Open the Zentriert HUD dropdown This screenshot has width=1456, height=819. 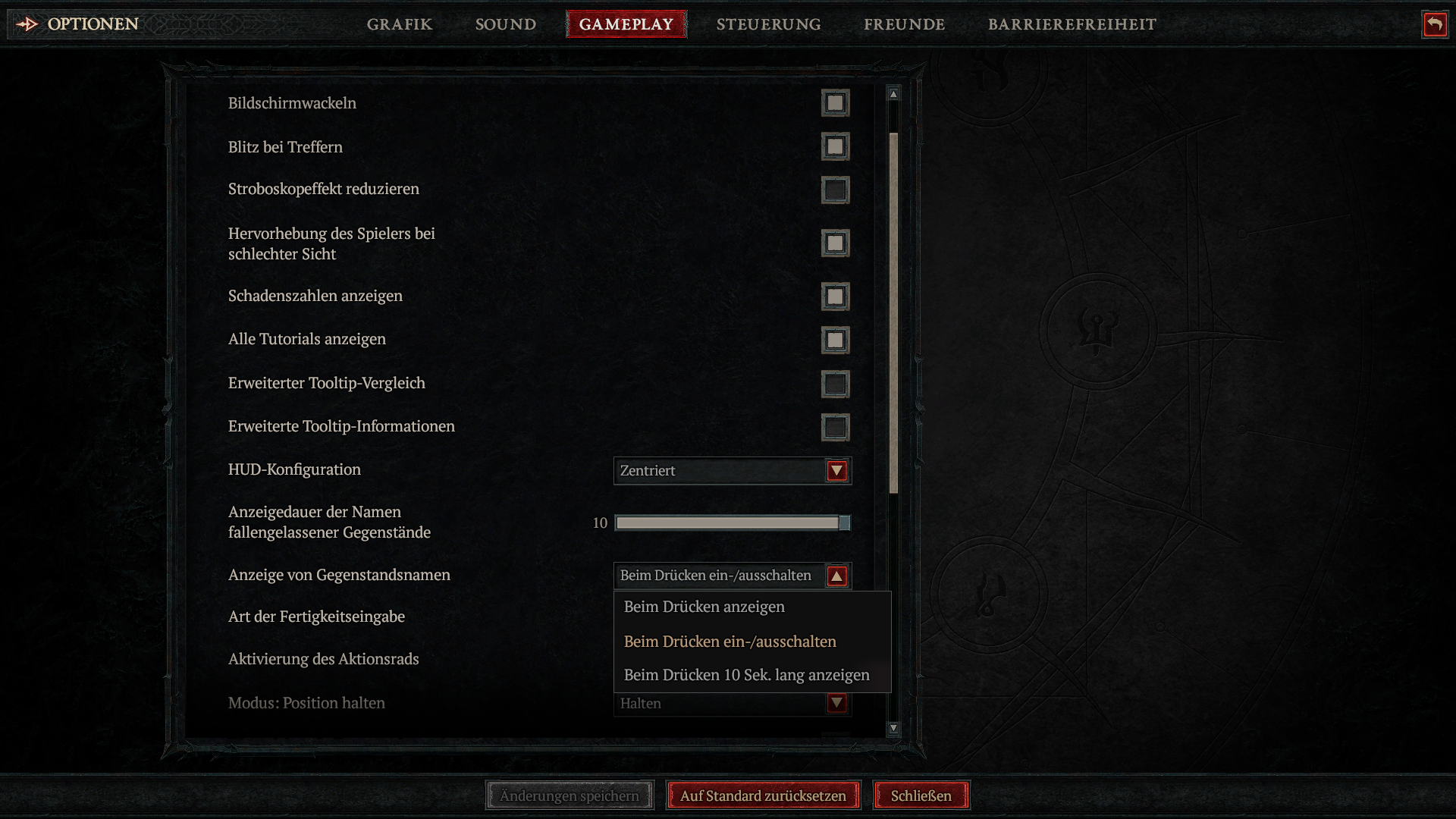(x=733, y=471)
